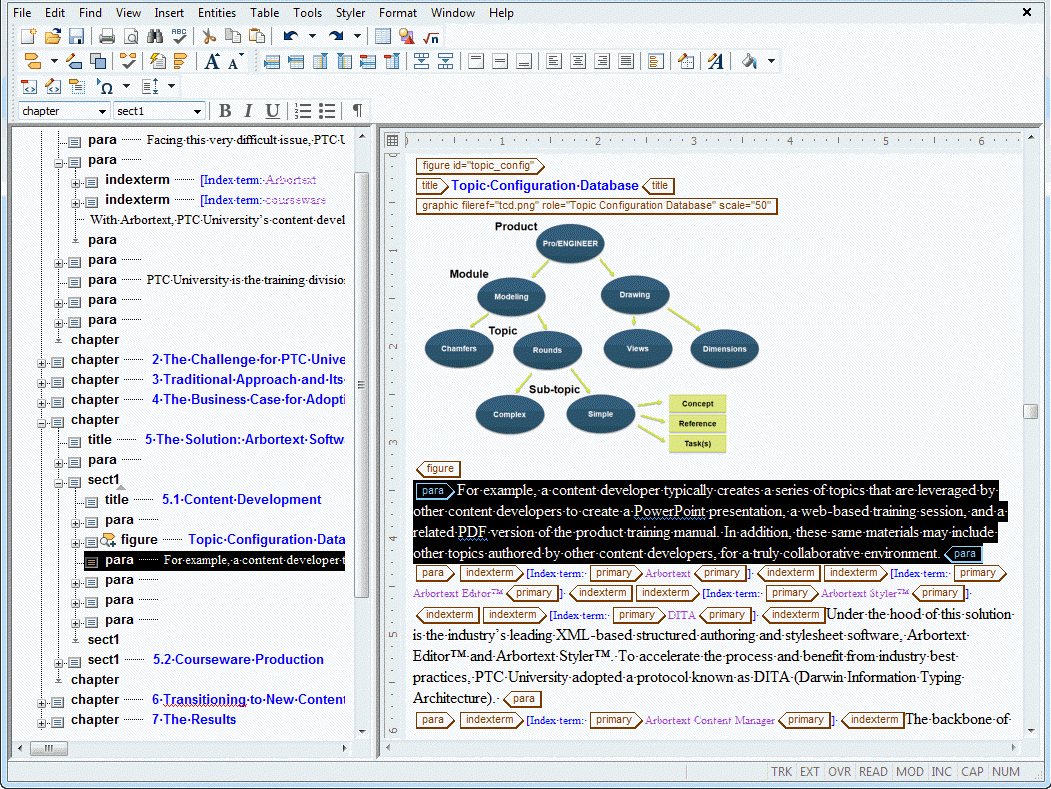Viewport: 1051px width, 789px height.
Task: Insert an equation with the square root icon
Action: (x=430, y=37)
